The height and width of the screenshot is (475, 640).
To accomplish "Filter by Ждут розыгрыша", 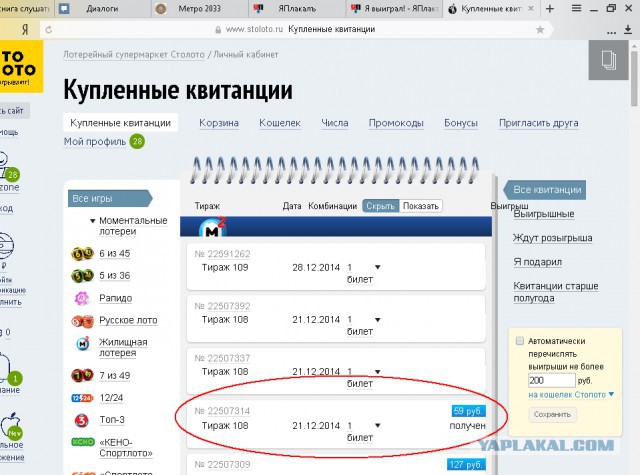I will (x=553, y=238).
